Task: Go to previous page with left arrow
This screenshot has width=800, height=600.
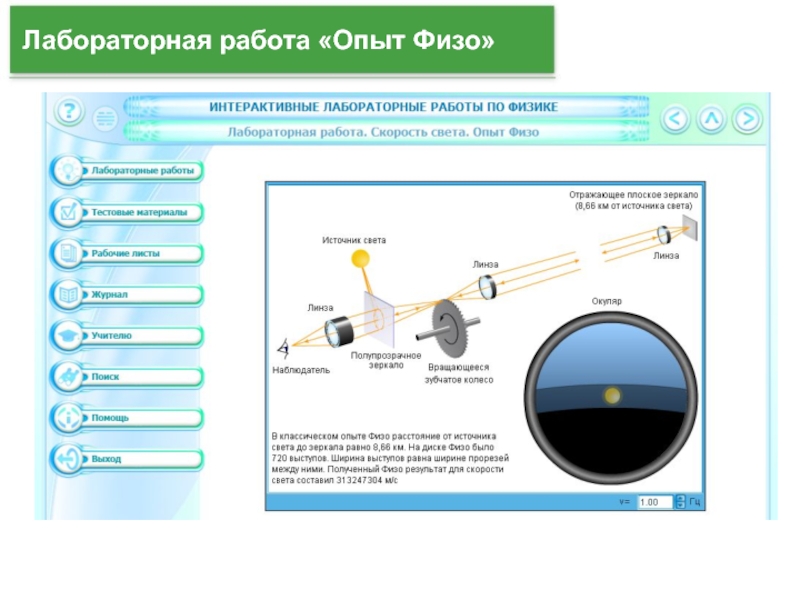Action: click(x=675, y=119)
